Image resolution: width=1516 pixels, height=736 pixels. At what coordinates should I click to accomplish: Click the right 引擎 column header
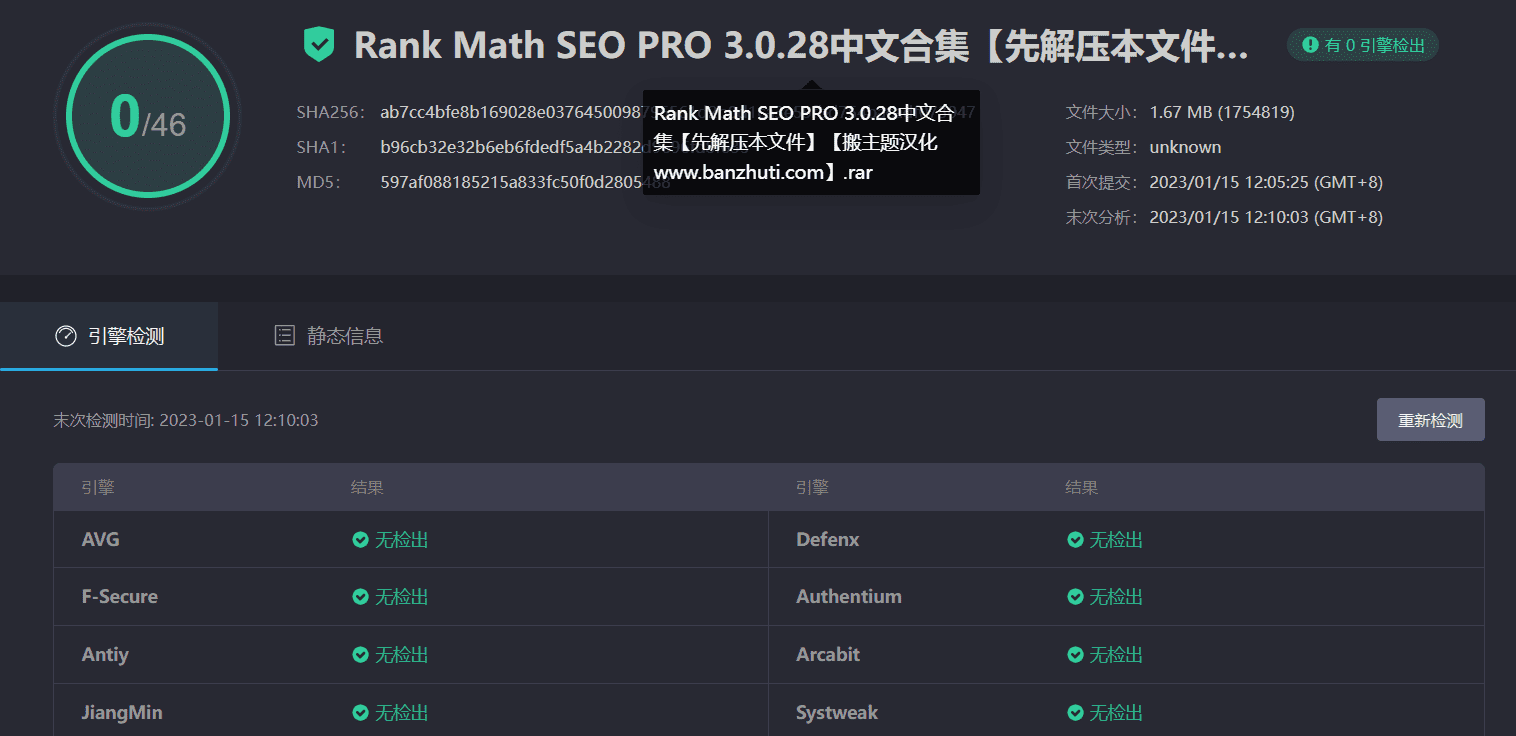[812, 488]
